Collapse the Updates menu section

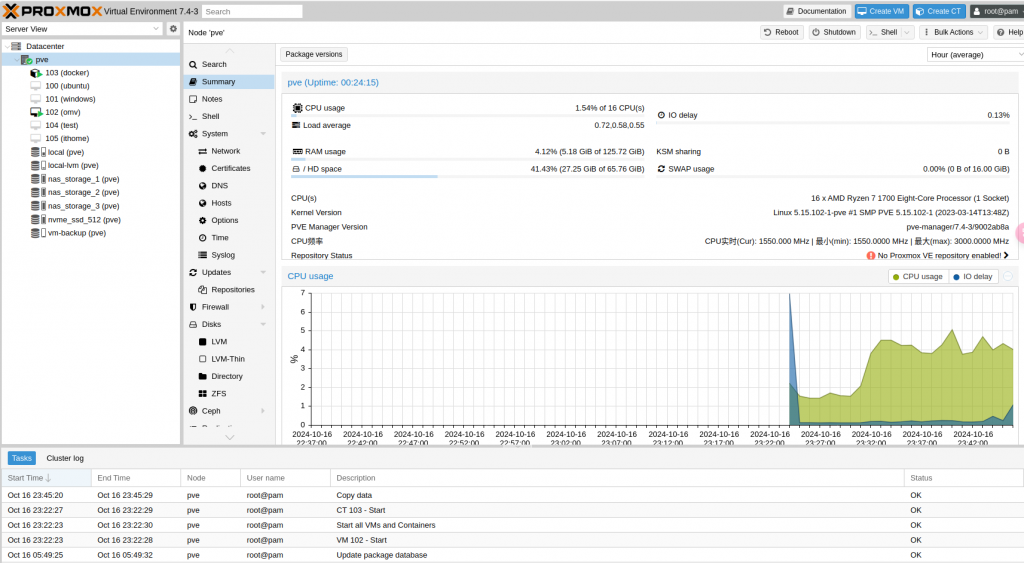(x=263, y=272)
